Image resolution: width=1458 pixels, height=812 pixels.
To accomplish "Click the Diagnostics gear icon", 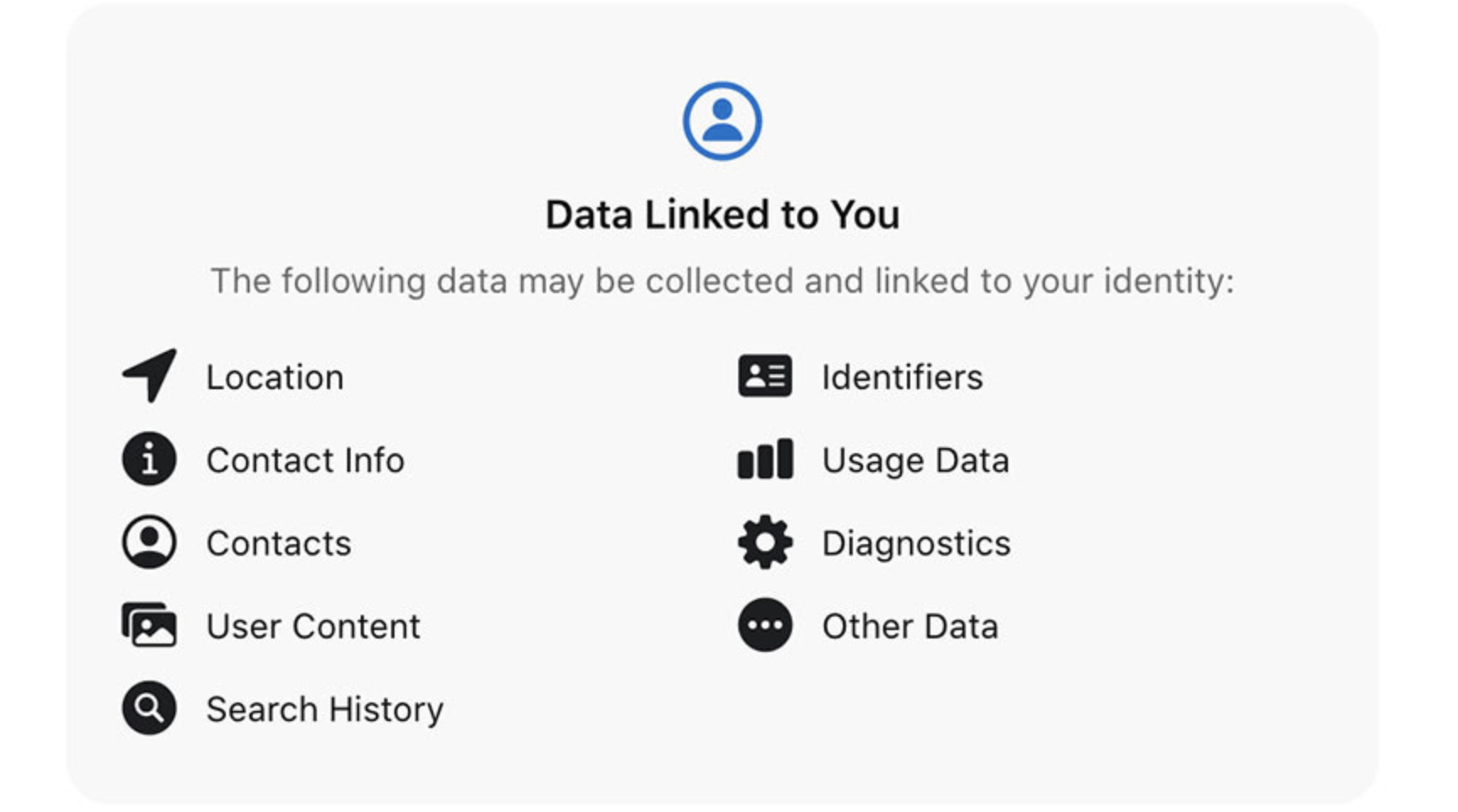I will [x=765, y=542].
